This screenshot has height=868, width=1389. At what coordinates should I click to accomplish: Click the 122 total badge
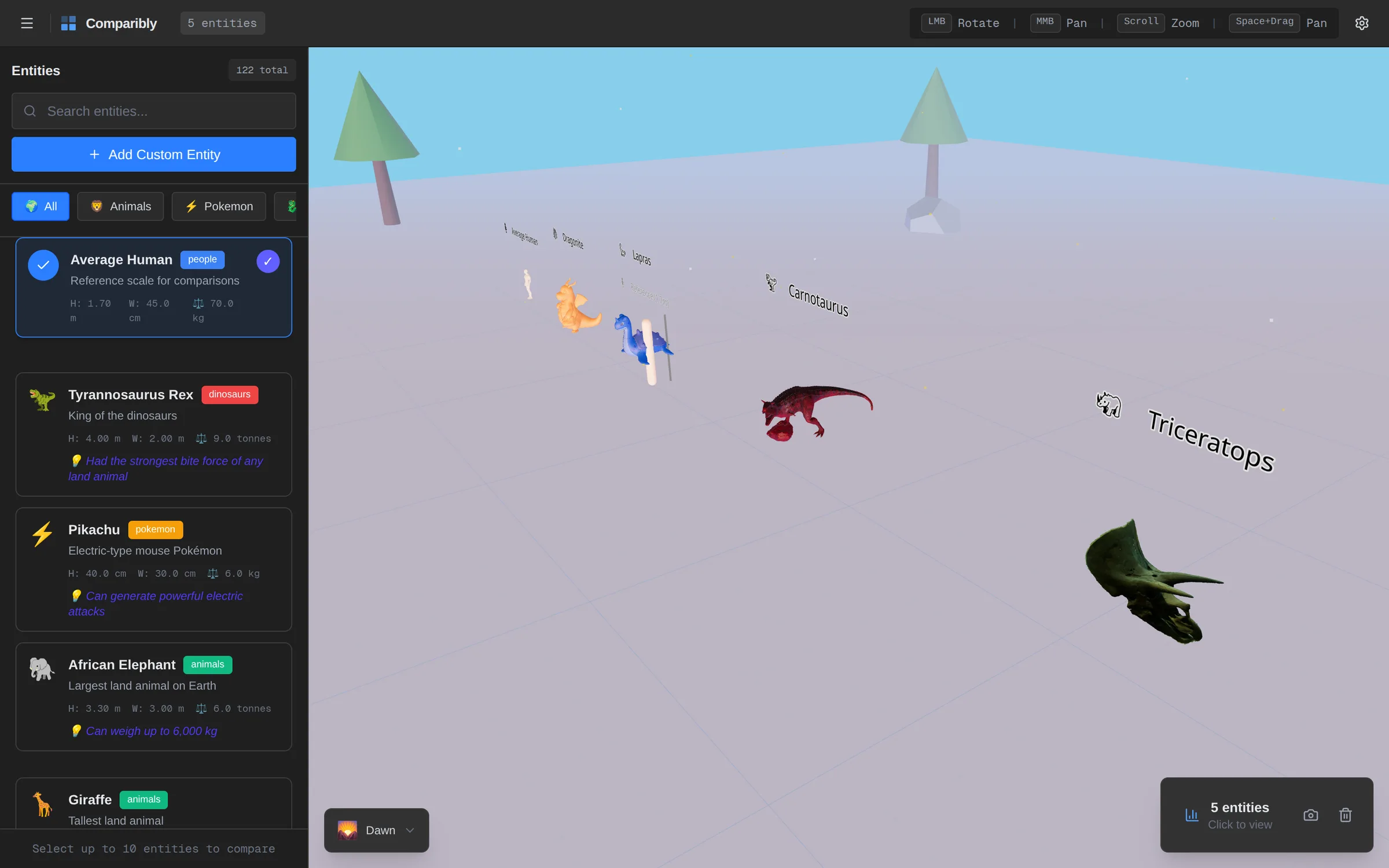(262, 70)
